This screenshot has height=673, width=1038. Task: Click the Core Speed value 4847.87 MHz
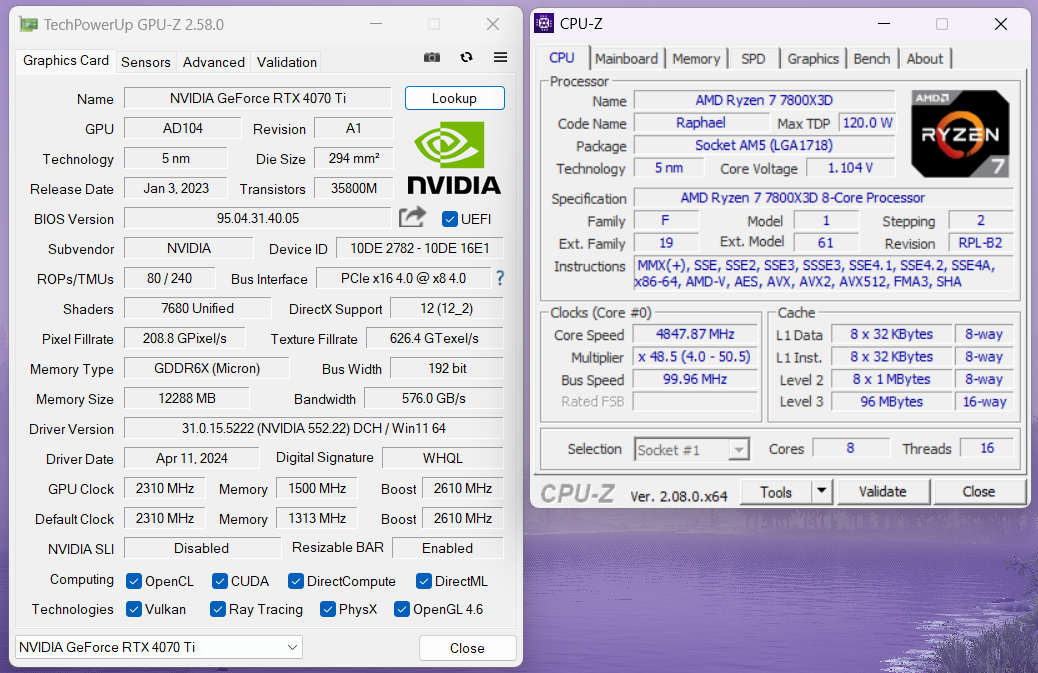tap(694, 334)
